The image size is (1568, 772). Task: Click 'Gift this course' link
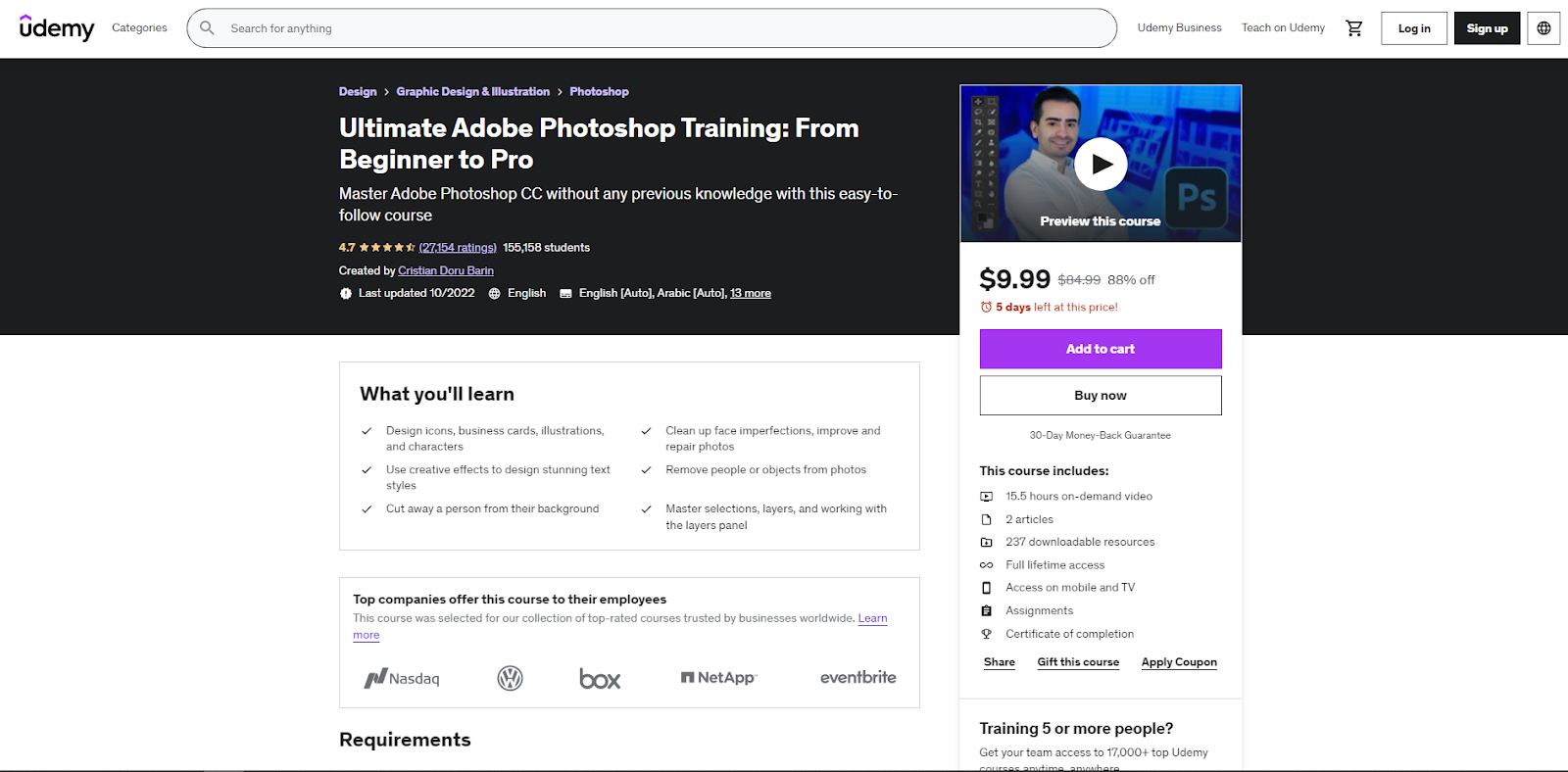pyautogui.click(x=1078, y=662)
